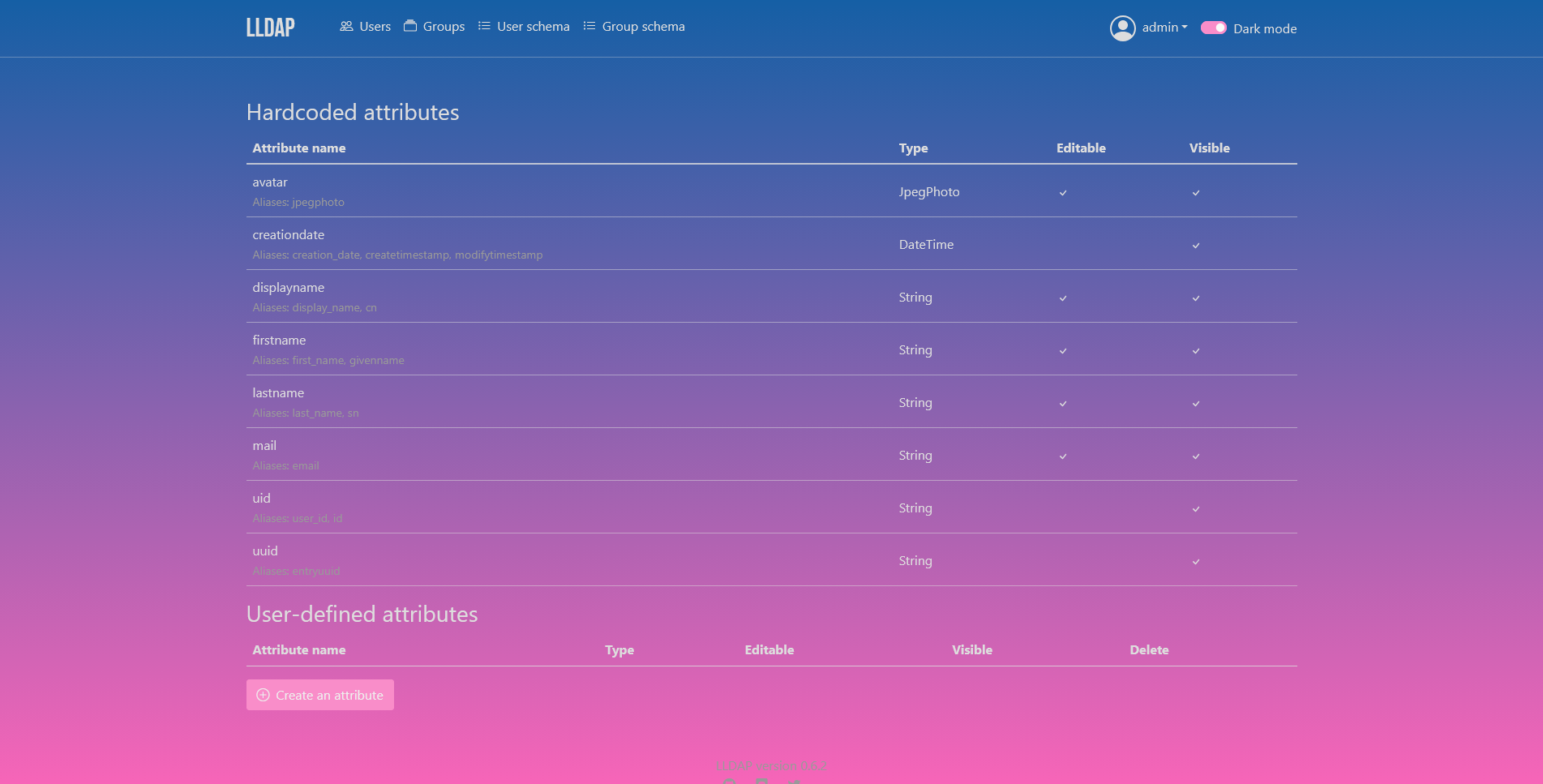This screenshot has height=784, width=1543.
Task: Click the Visible checkmark in firstname row
Action: tap(1196, 351)
